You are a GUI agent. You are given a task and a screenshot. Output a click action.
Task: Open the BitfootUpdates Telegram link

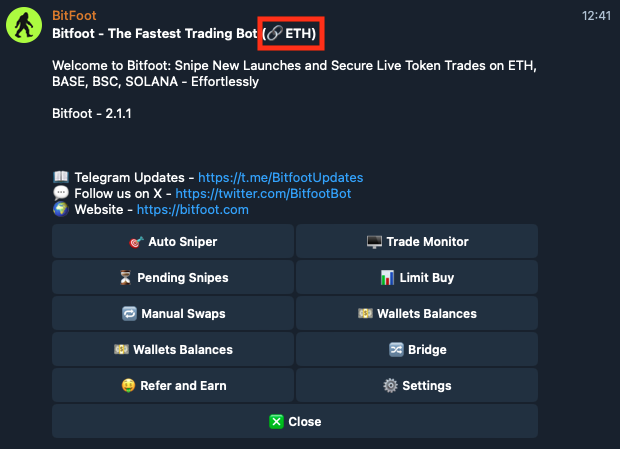coord(280,177)
